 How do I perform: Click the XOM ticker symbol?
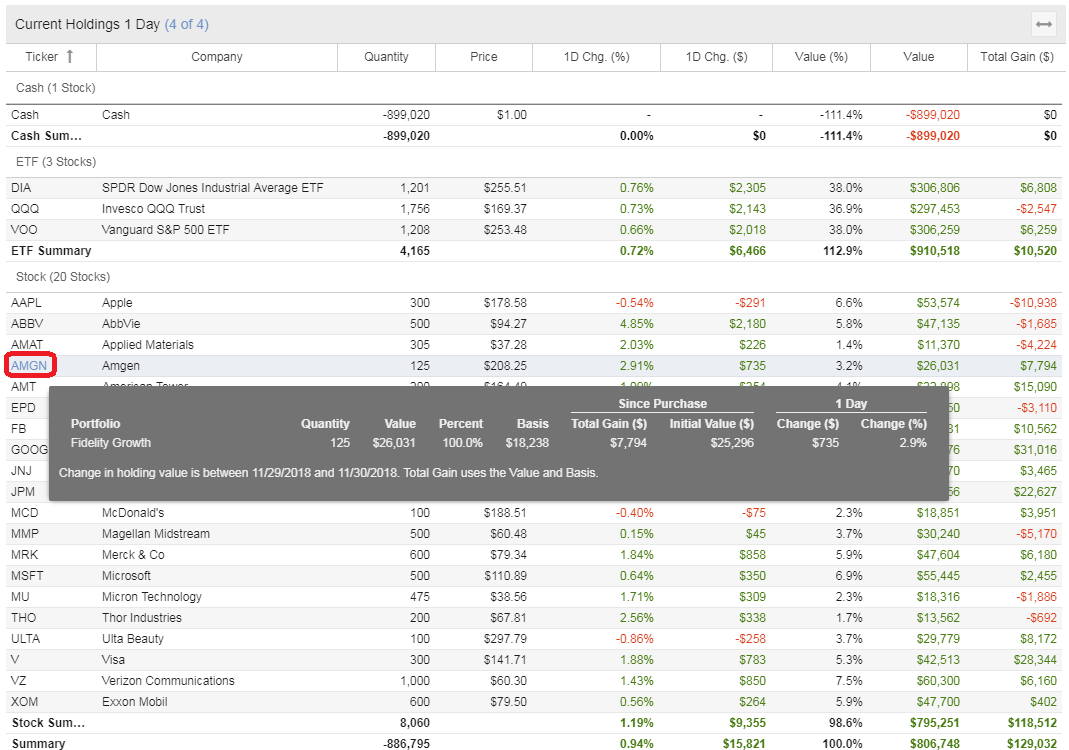pyautogui.click(x=26, y=702)
